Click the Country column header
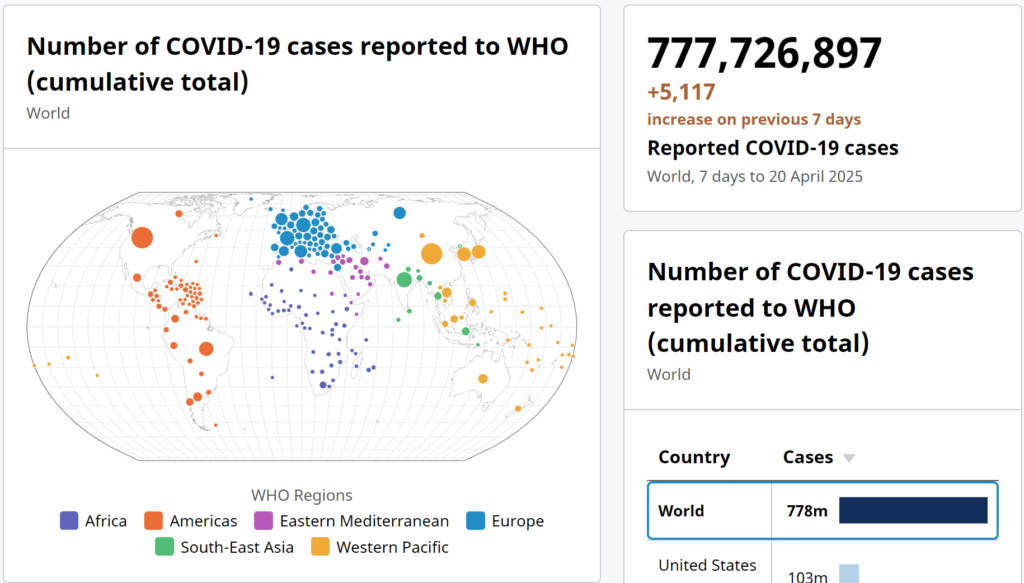 pos(694,457)
